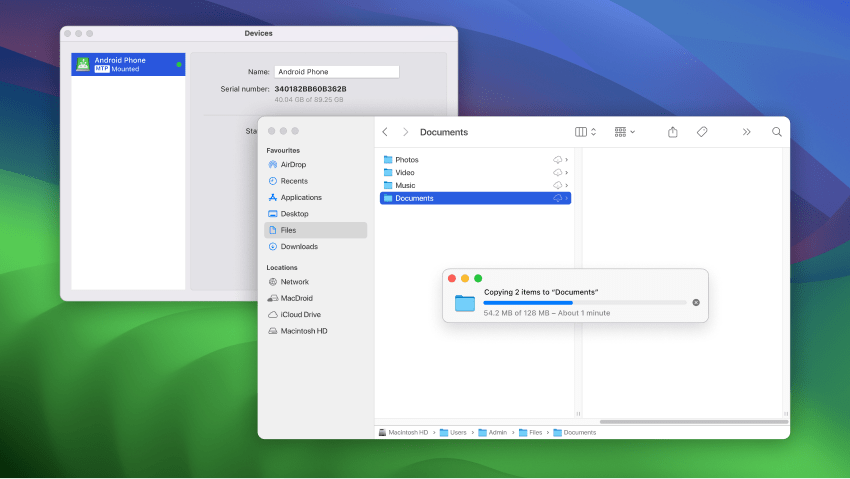Open MacDroid location in sidebar
The image size is (850, 479).
[315, 298]
